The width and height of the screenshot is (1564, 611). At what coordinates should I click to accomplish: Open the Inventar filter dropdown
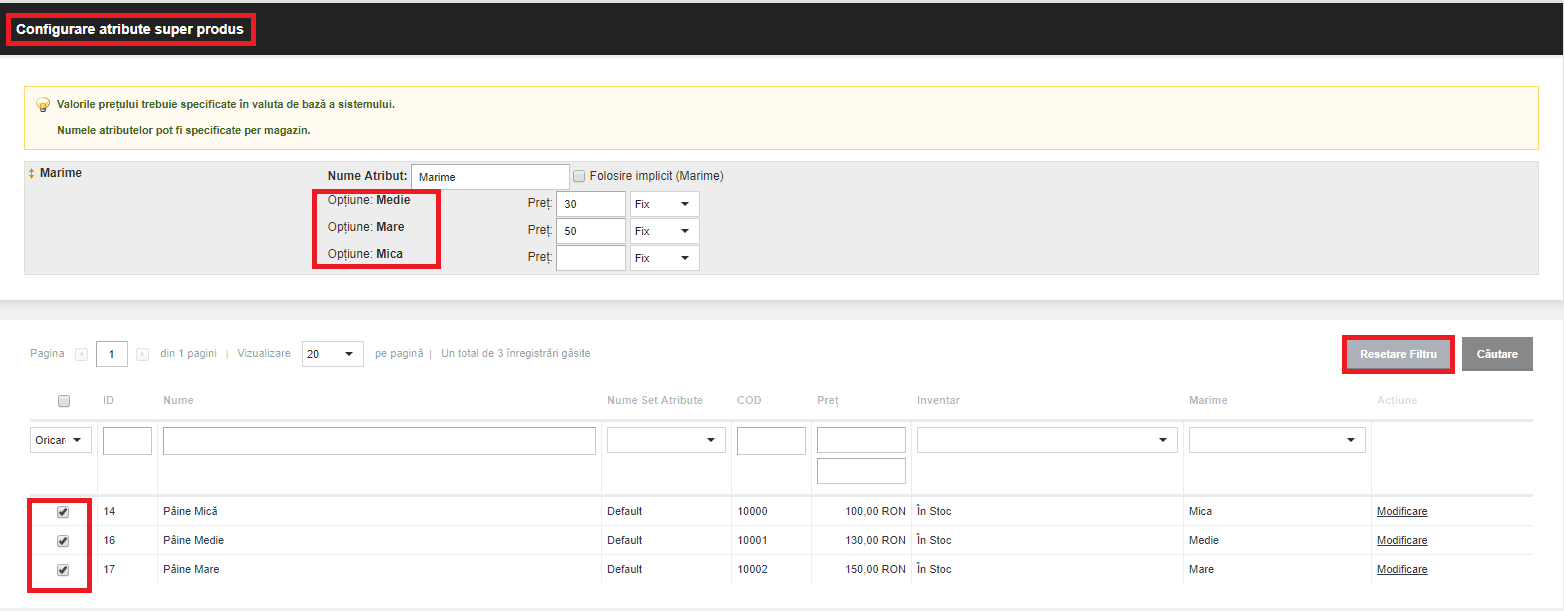1047,440
